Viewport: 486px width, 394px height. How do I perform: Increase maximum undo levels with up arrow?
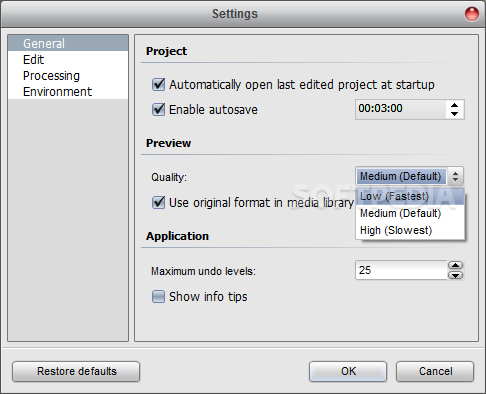coord(455,265)
